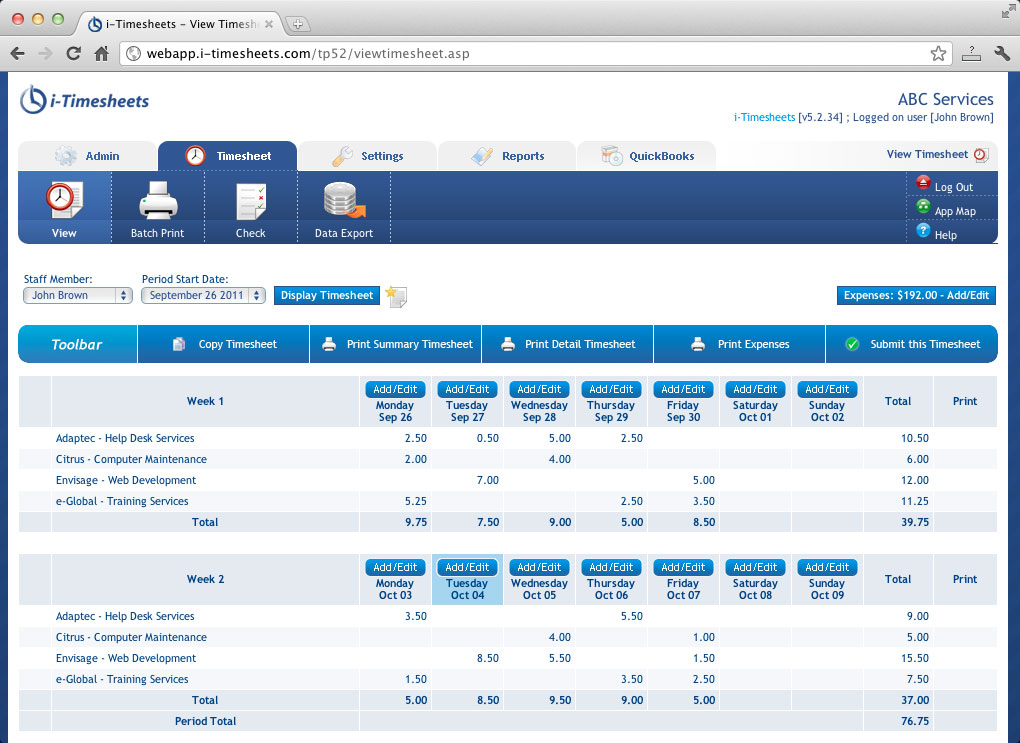The height and width of the screenshot is (743, 1020).
Task: Open App Map green icon
Action: click(923, 207)
